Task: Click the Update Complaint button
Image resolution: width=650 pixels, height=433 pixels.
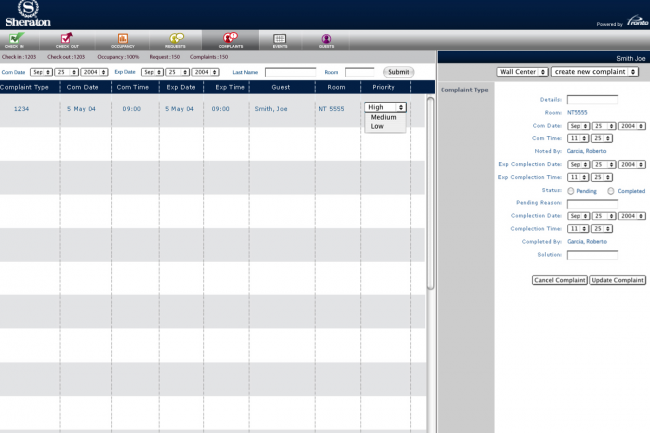Action: pyautogui.click(x=617, y=280)
